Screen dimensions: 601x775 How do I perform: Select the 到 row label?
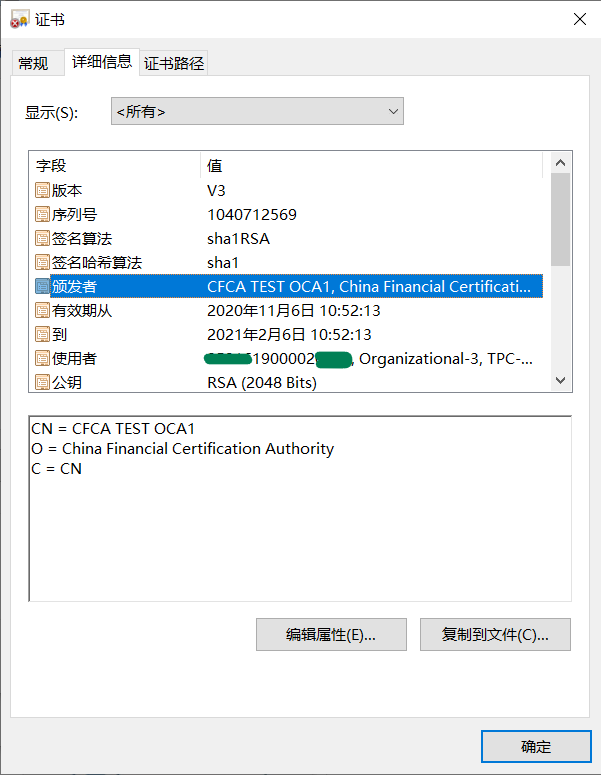click(59, 334)
